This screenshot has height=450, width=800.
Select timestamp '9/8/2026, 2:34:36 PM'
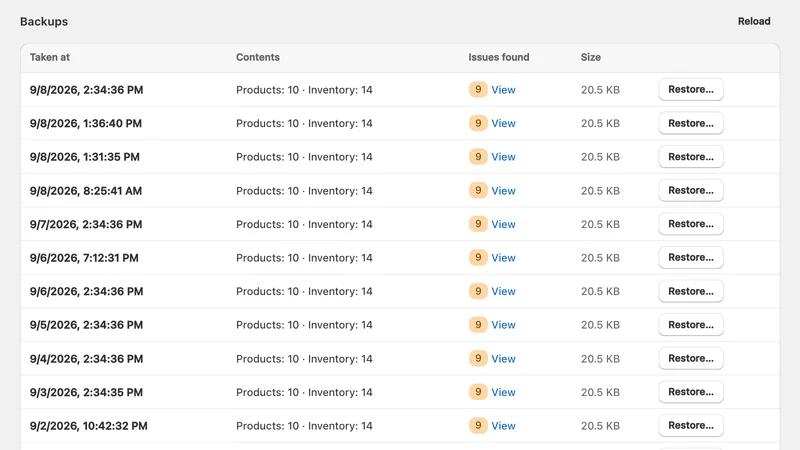click(x=86, y=90)
